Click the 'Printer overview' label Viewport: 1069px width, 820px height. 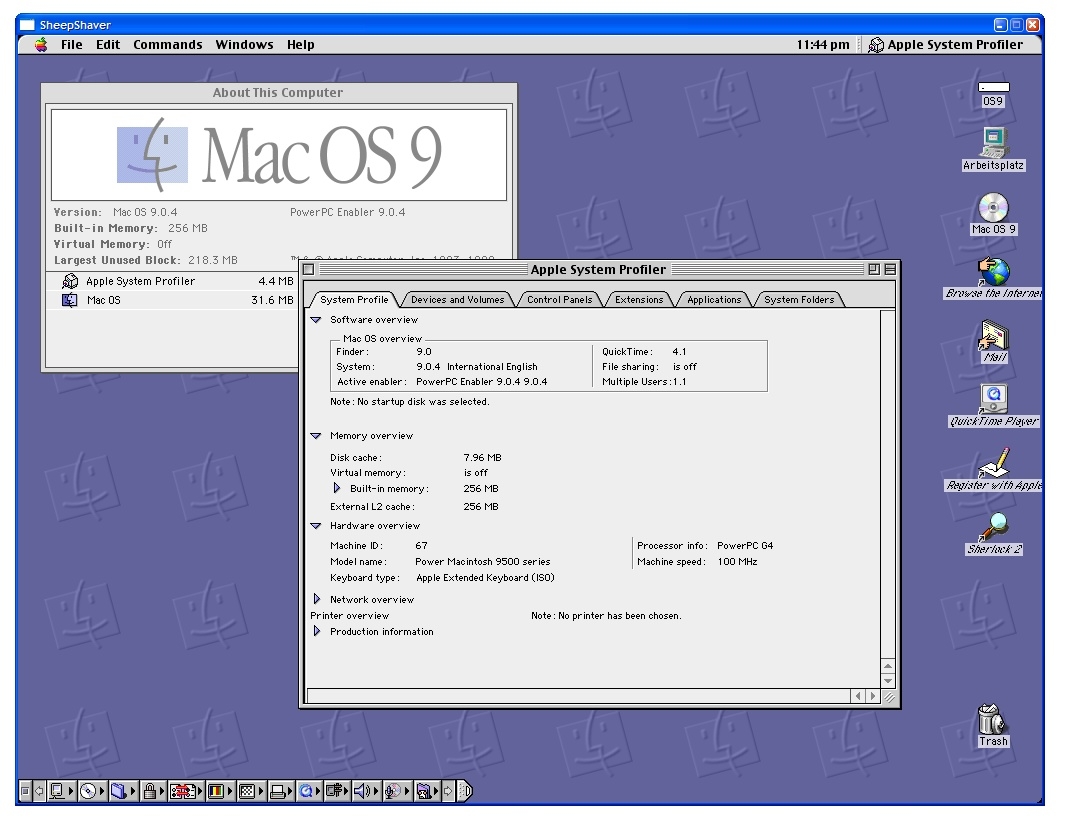[x=350, y=616]
